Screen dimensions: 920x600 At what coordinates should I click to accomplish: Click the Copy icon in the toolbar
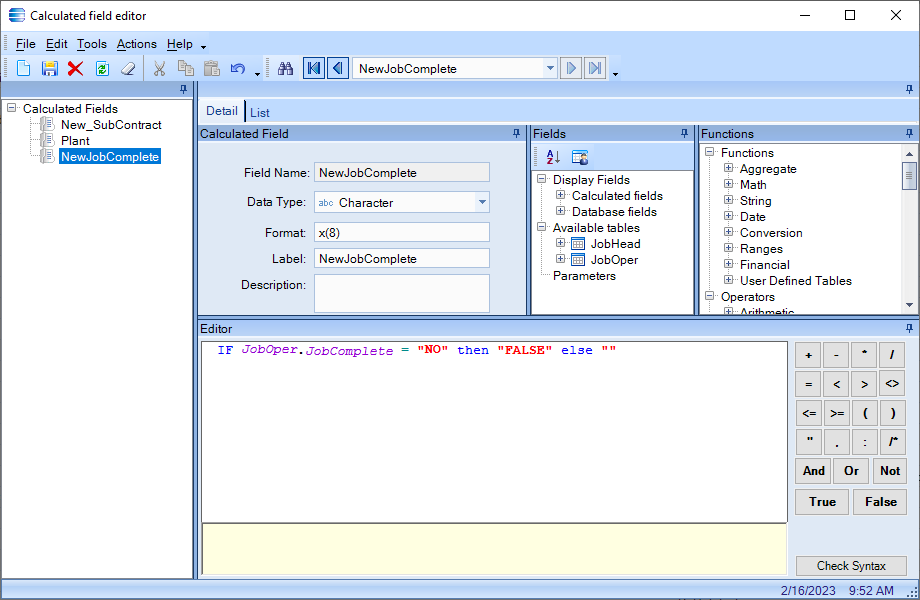[185, 69]
